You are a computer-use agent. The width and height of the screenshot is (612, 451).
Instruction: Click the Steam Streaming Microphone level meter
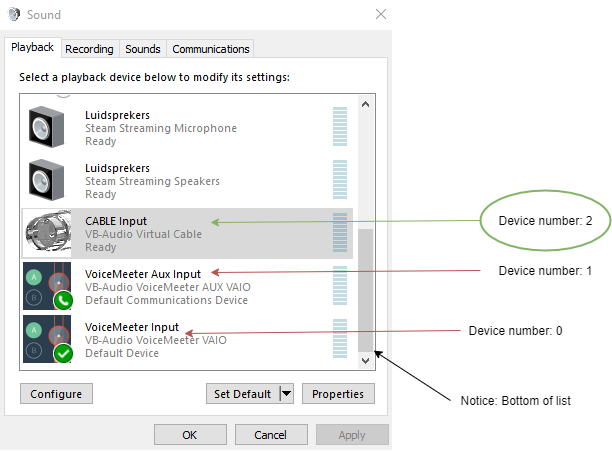340,126
